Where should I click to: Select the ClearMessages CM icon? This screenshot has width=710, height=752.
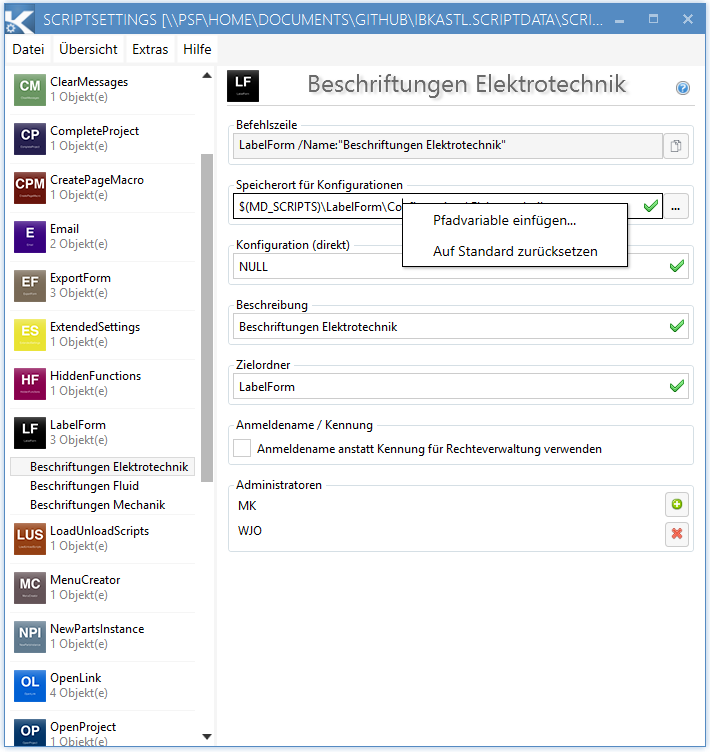tap(30, 90)
